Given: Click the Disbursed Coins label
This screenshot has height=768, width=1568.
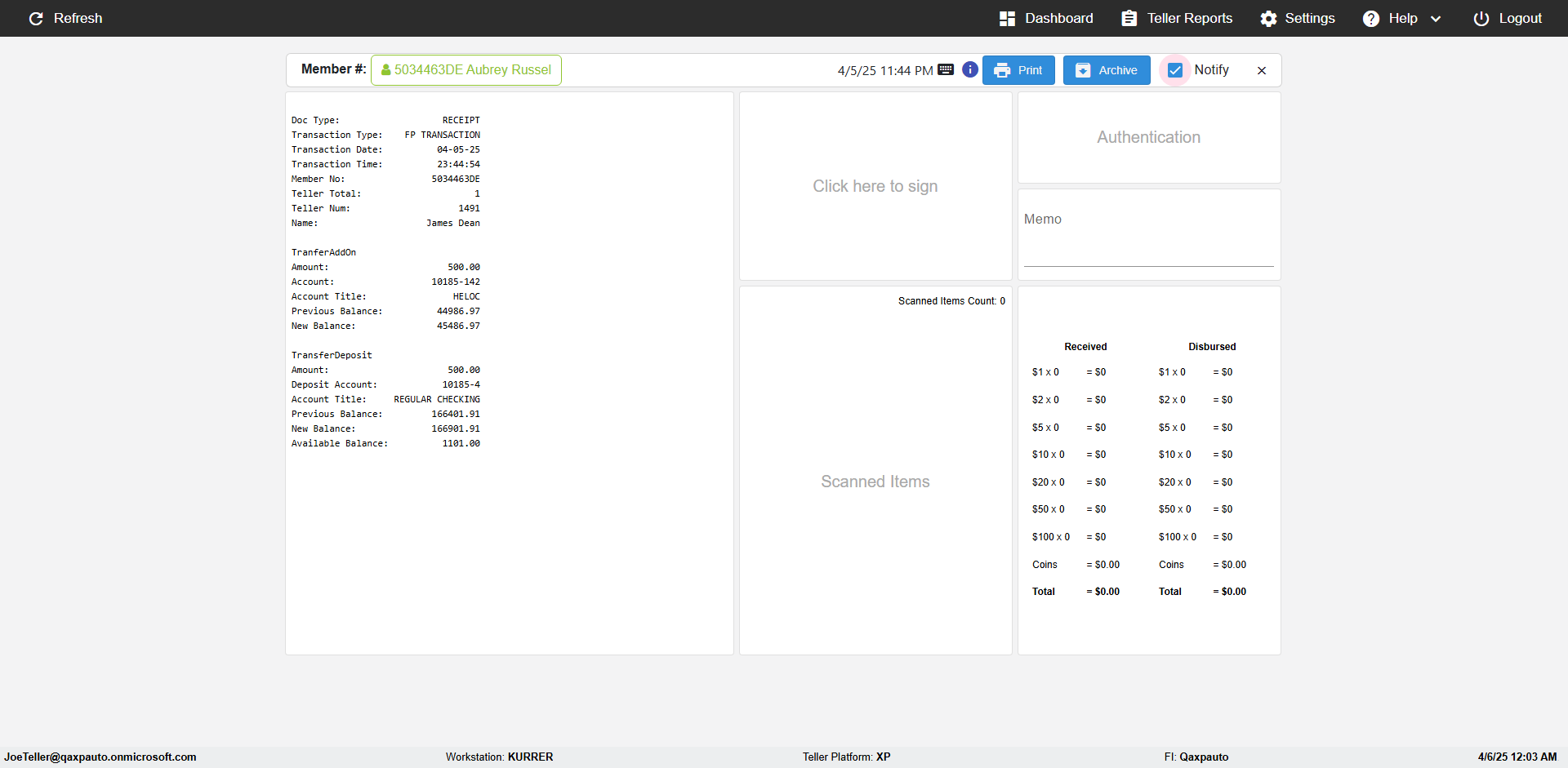Looking at the screenshot, I should [1171, 565].
